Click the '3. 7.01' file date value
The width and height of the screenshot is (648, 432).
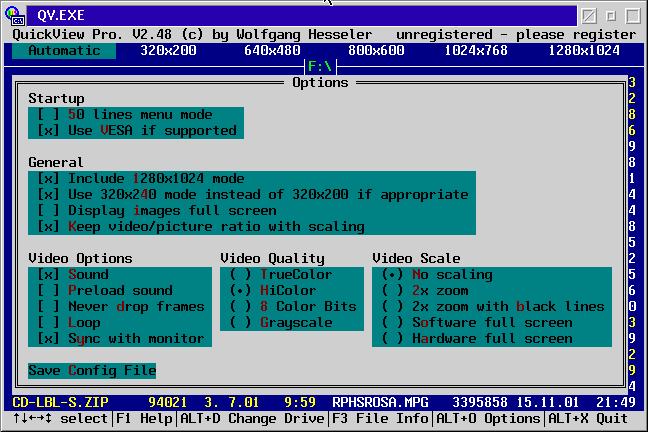(x=232, y=402)
